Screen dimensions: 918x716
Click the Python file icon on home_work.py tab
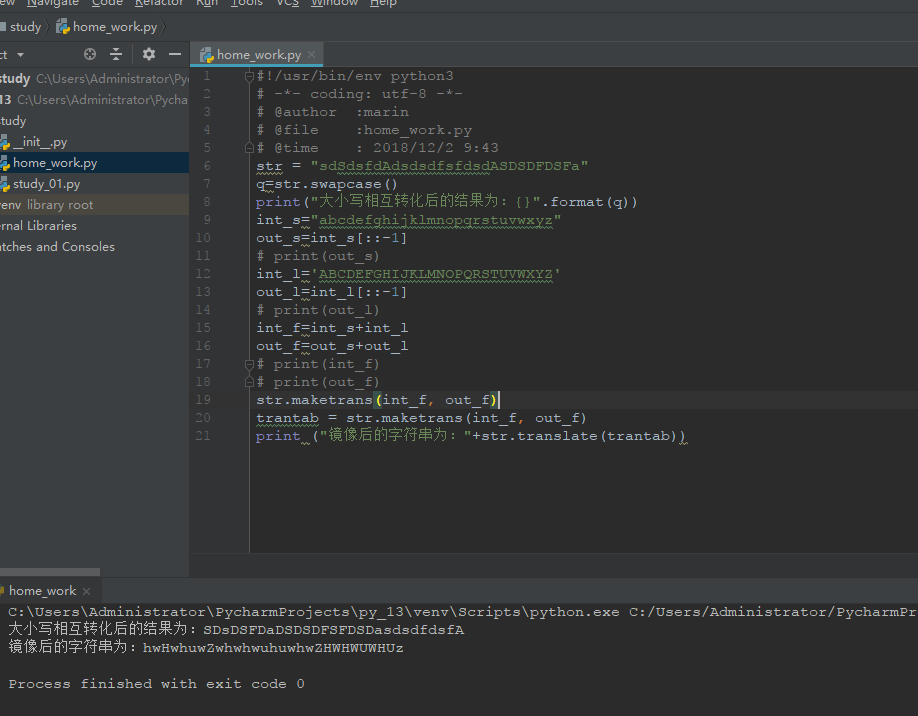click(x=207, y=55)
